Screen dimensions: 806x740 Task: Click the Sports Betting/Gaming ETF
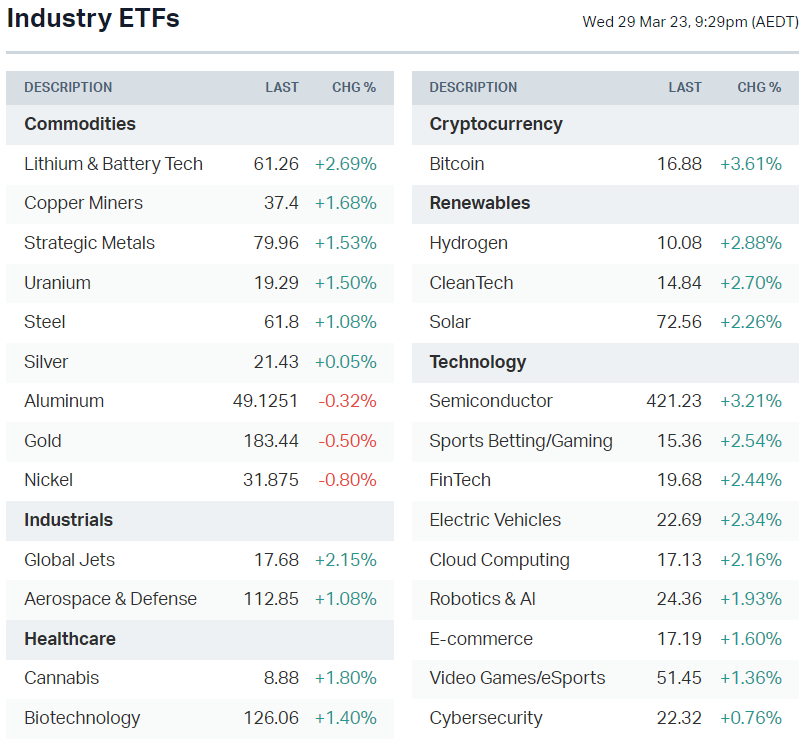[520, 441]
